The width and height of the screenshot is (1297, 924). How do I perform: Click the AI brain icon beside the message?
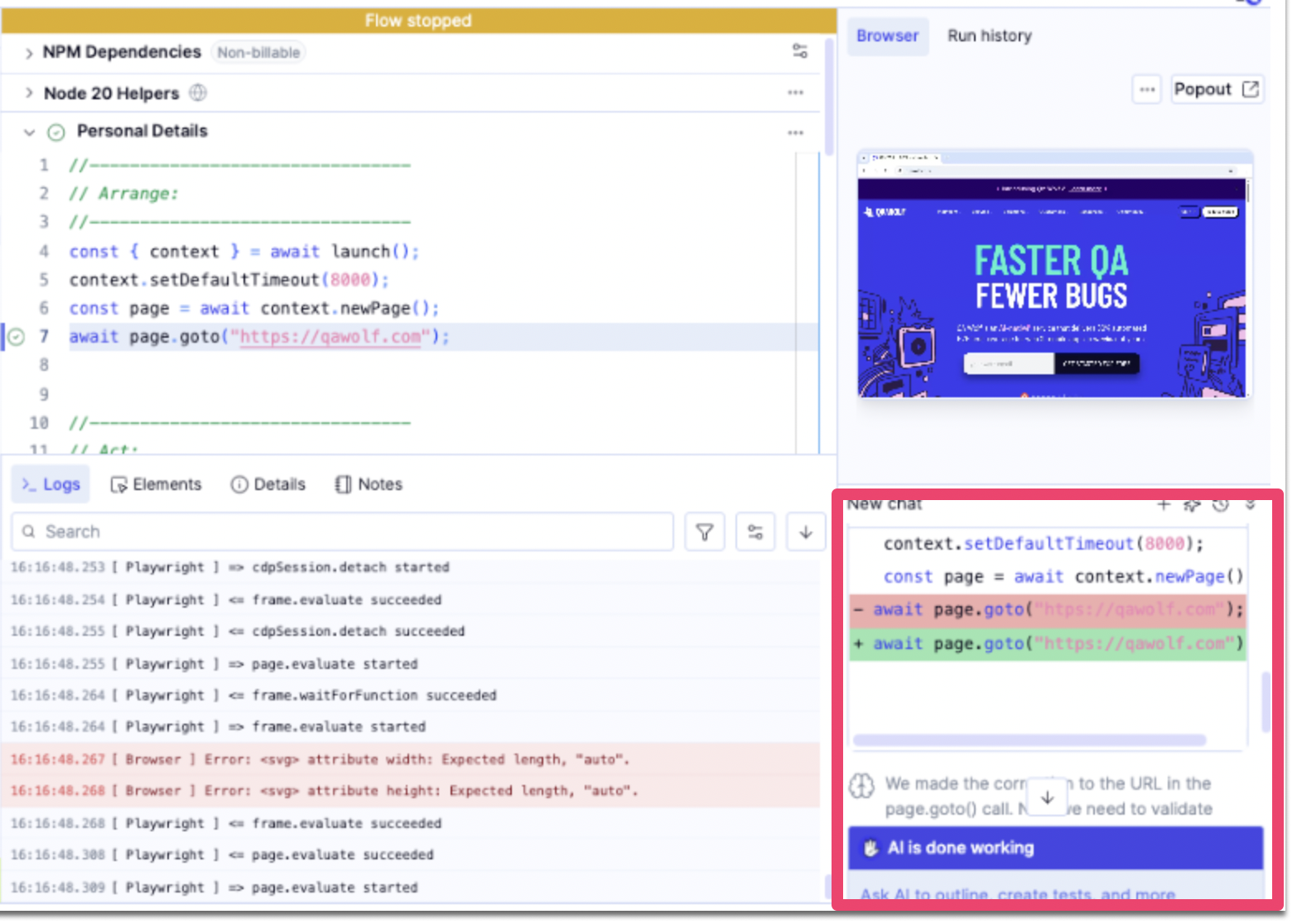tap(862, 785)
